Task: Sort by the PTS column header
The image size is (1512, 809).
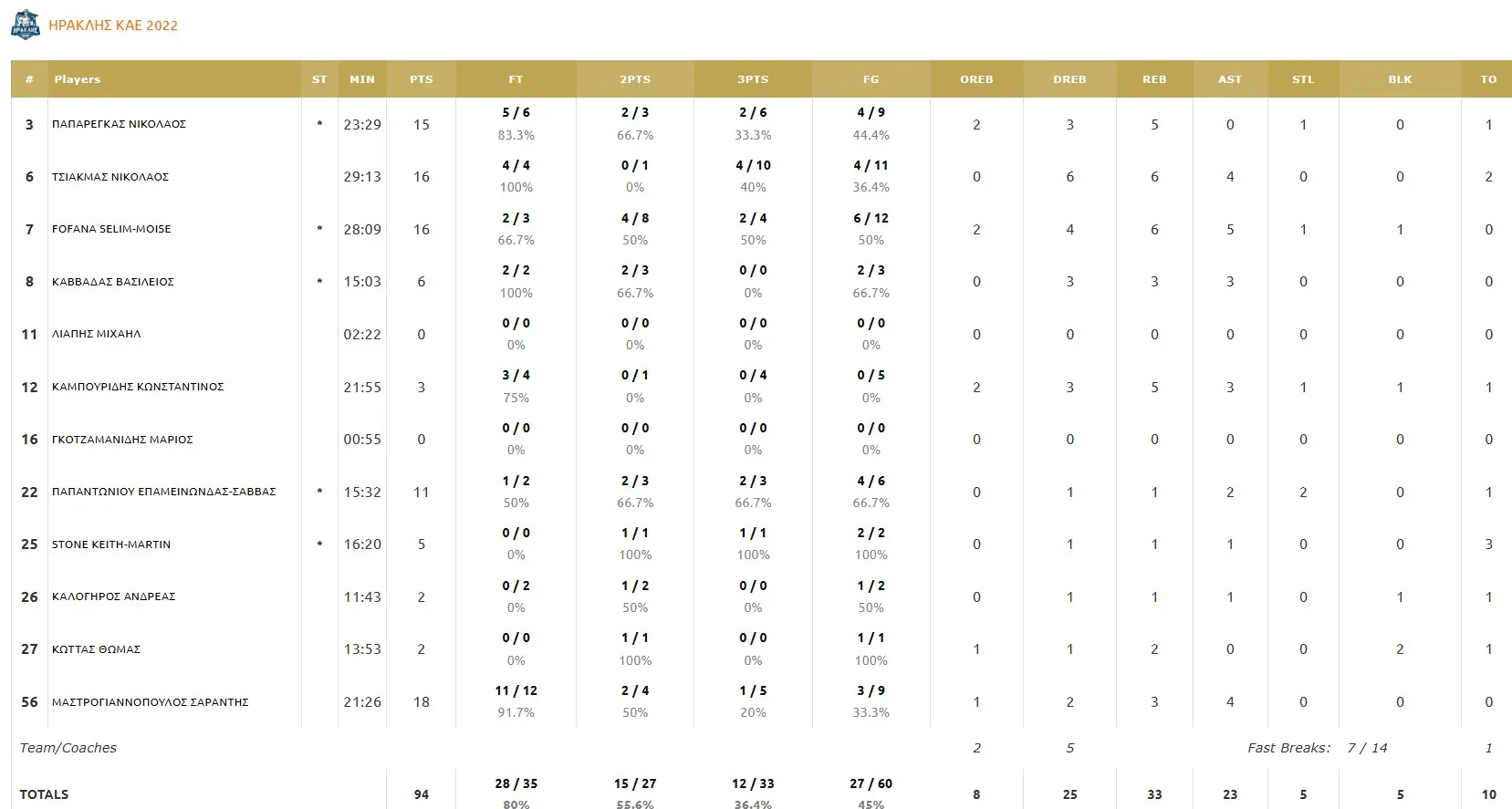Action: click(422, 79)
